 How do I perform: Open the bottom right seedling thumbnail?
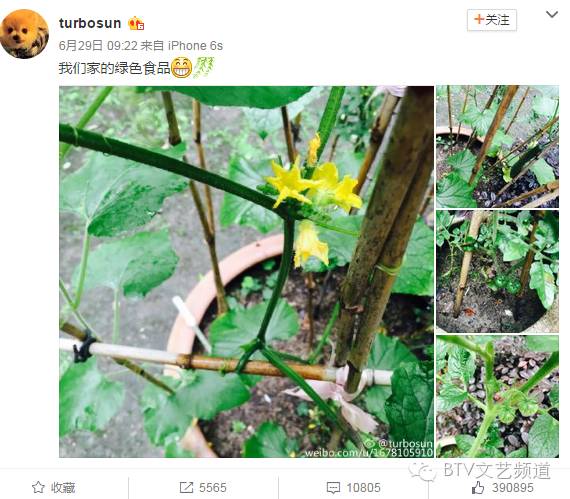click(497, 397)
